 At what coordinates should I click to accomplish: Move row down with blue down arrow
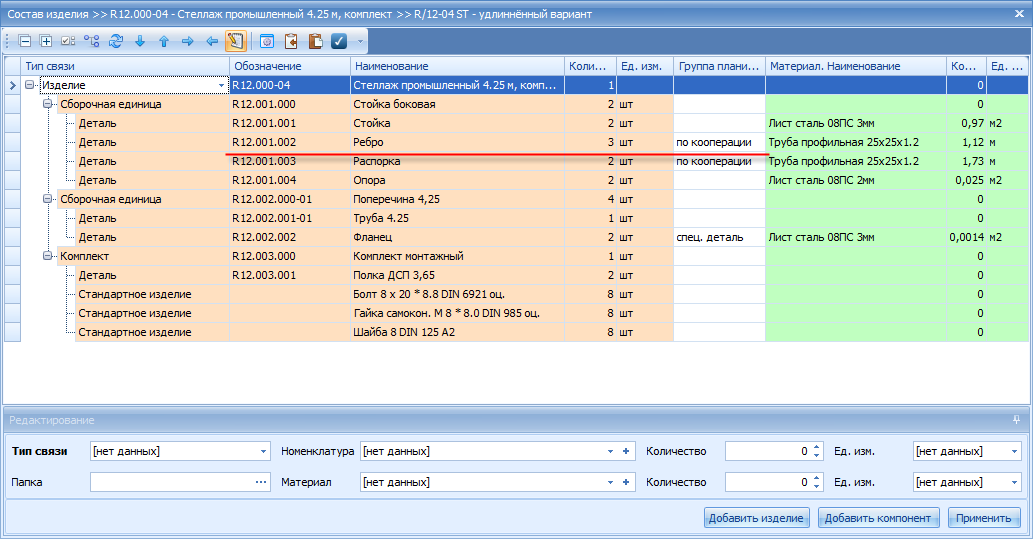(140, 42)
